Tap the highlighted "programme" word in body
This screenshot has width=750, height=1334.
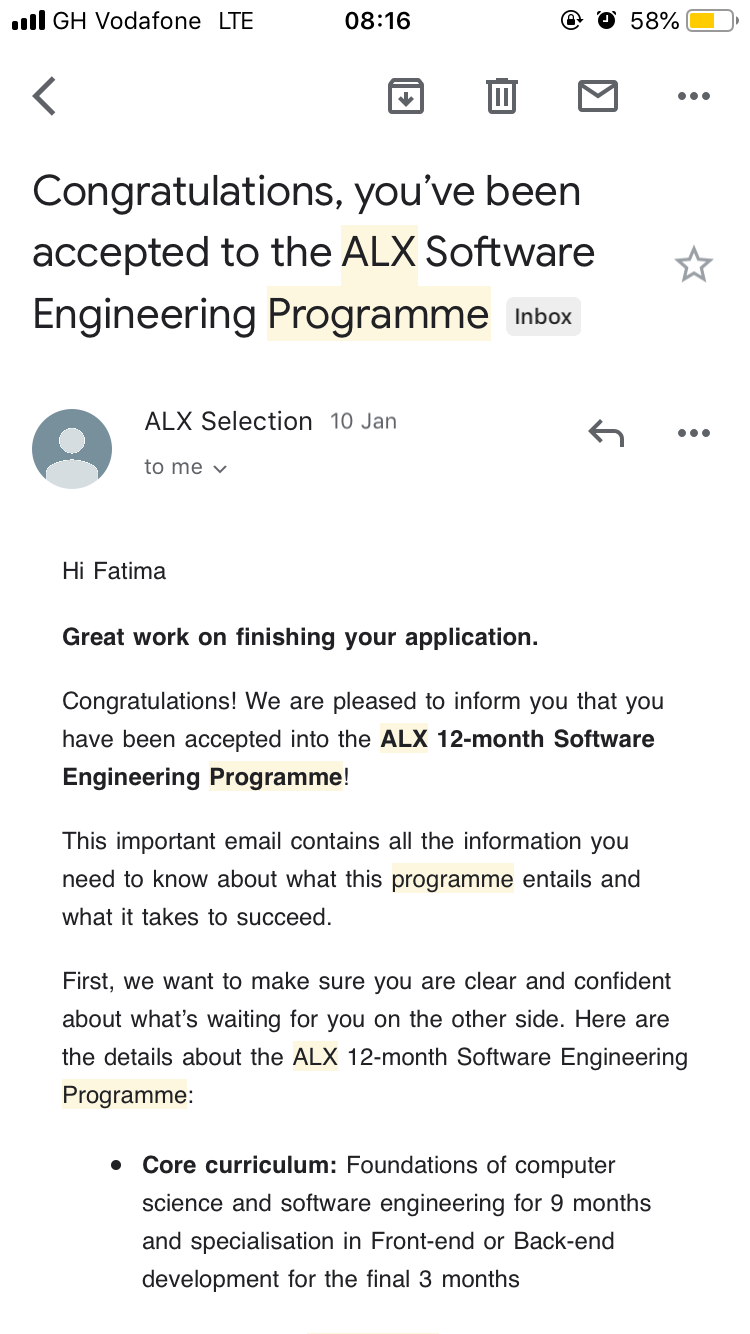pyautogui.click(x=452, y=879)
